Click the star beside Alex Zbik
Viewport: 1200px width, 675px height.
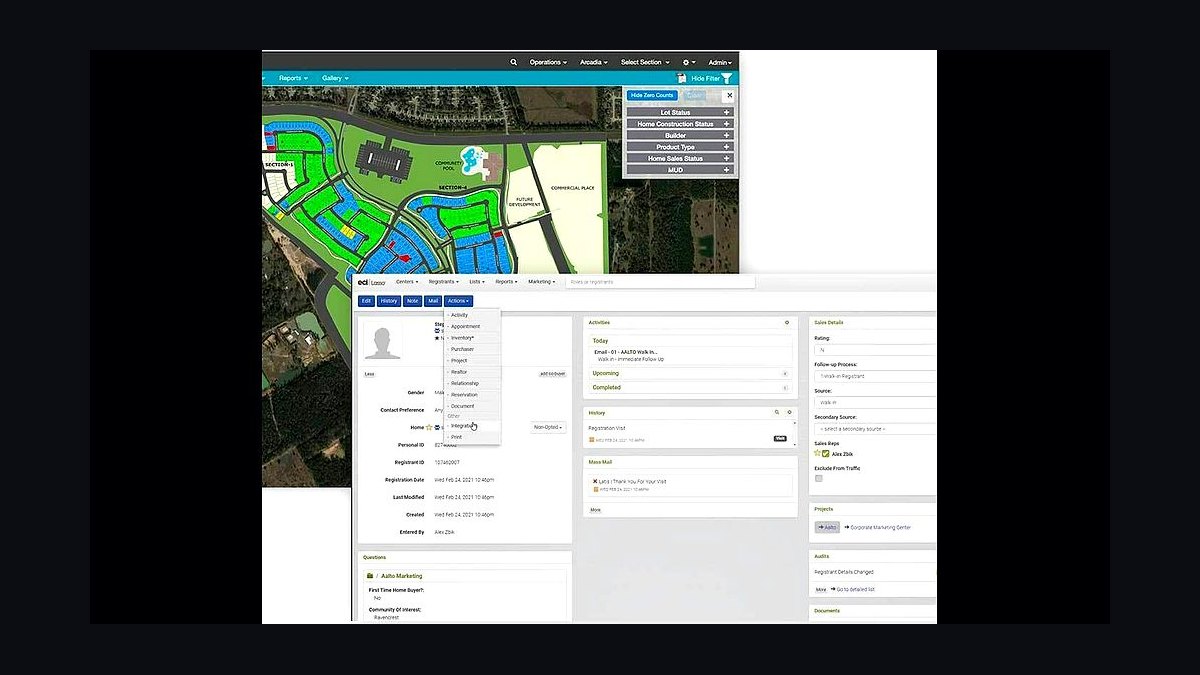tap(817, 453)
